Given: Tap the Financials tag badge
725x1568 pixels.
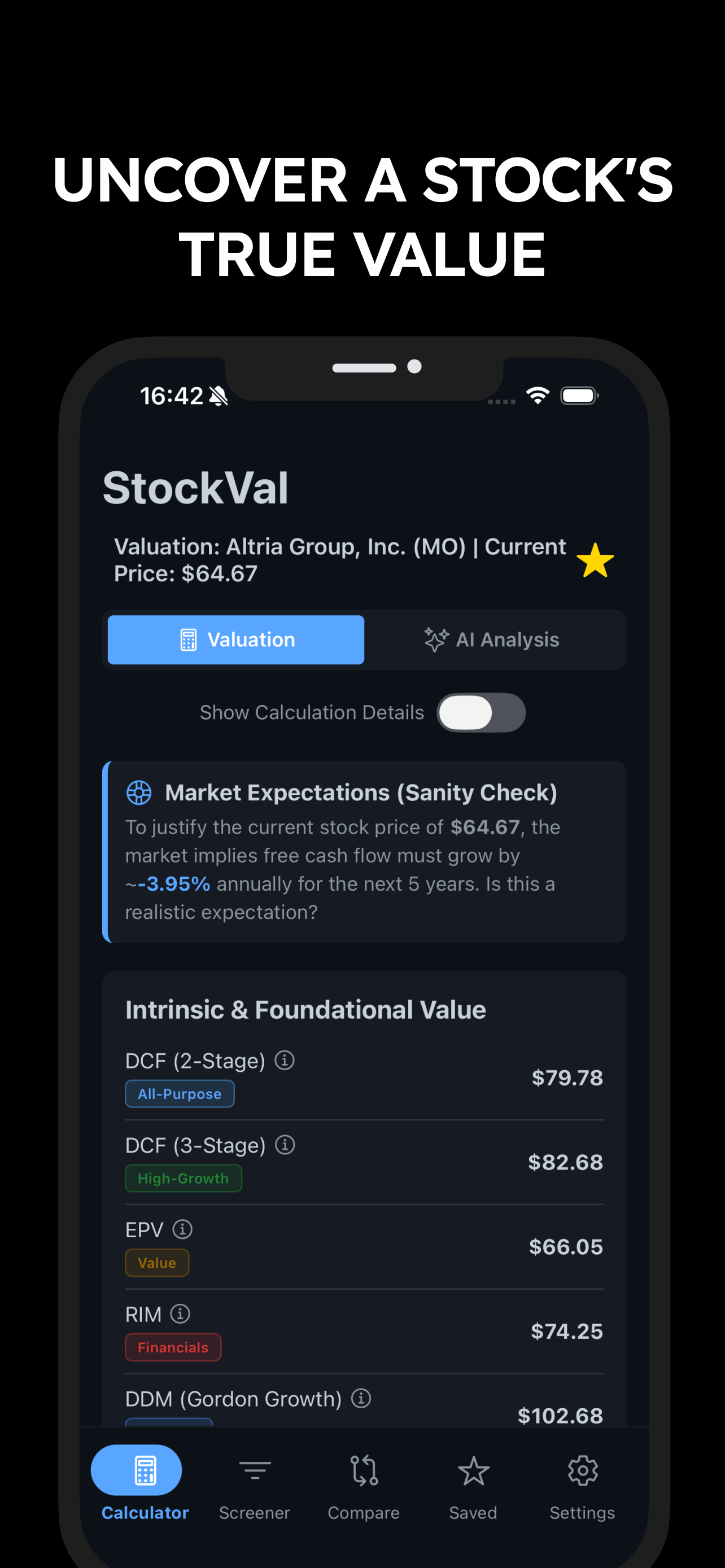Looking at the screenshot, I should (x=173, y=1348).
